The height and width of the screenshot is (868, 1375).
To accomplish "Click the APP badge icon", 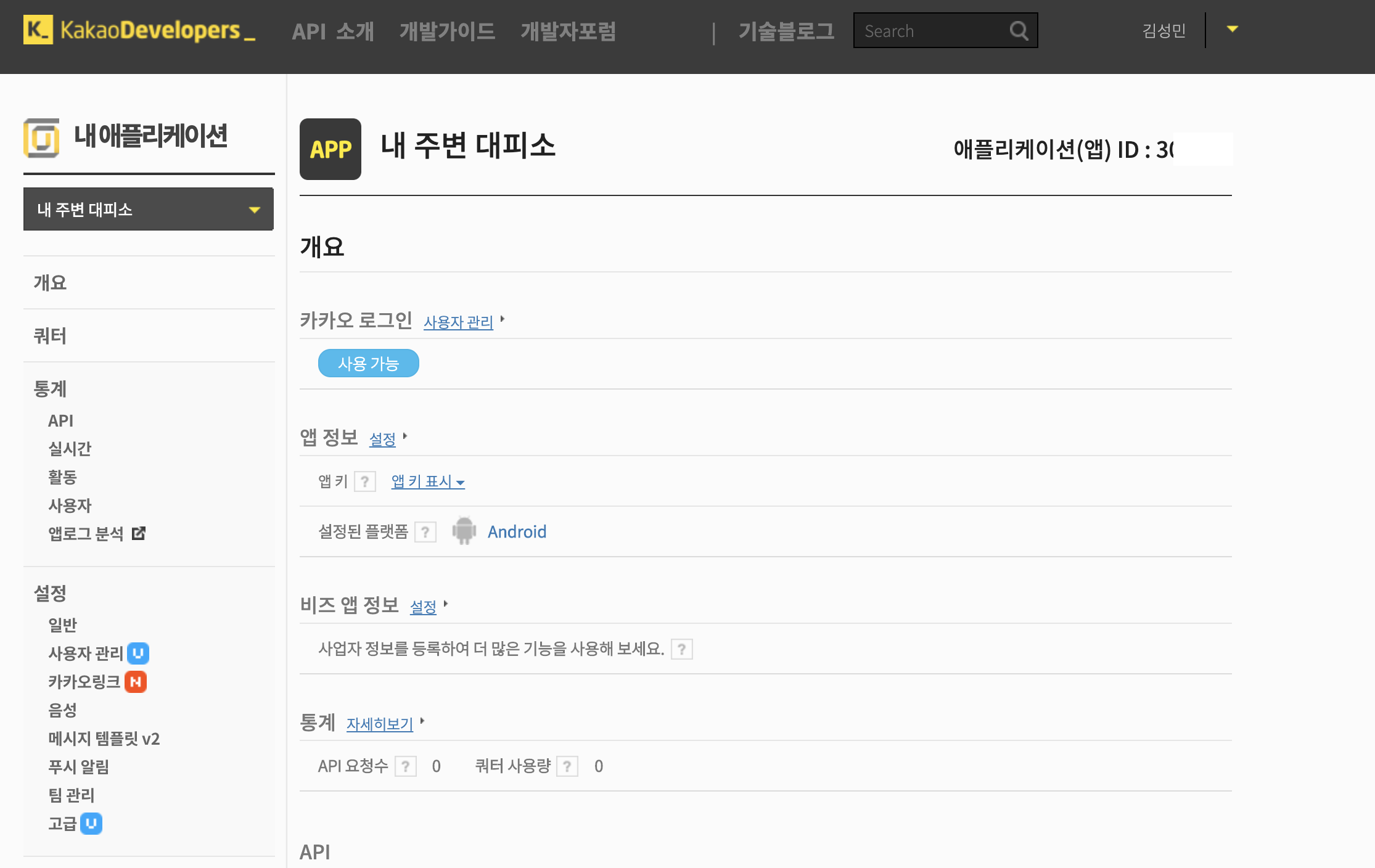I will [x=330, y=149].
